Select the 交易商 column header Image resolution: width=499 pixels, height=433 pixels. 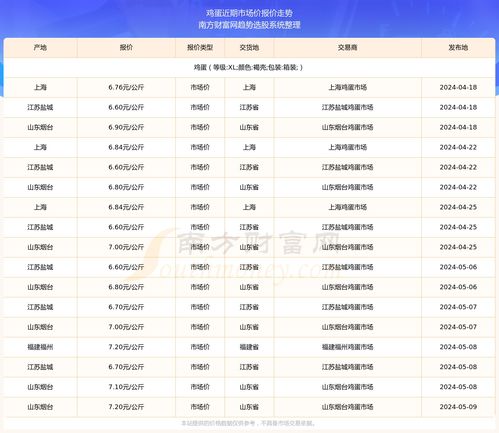[348, 48]
